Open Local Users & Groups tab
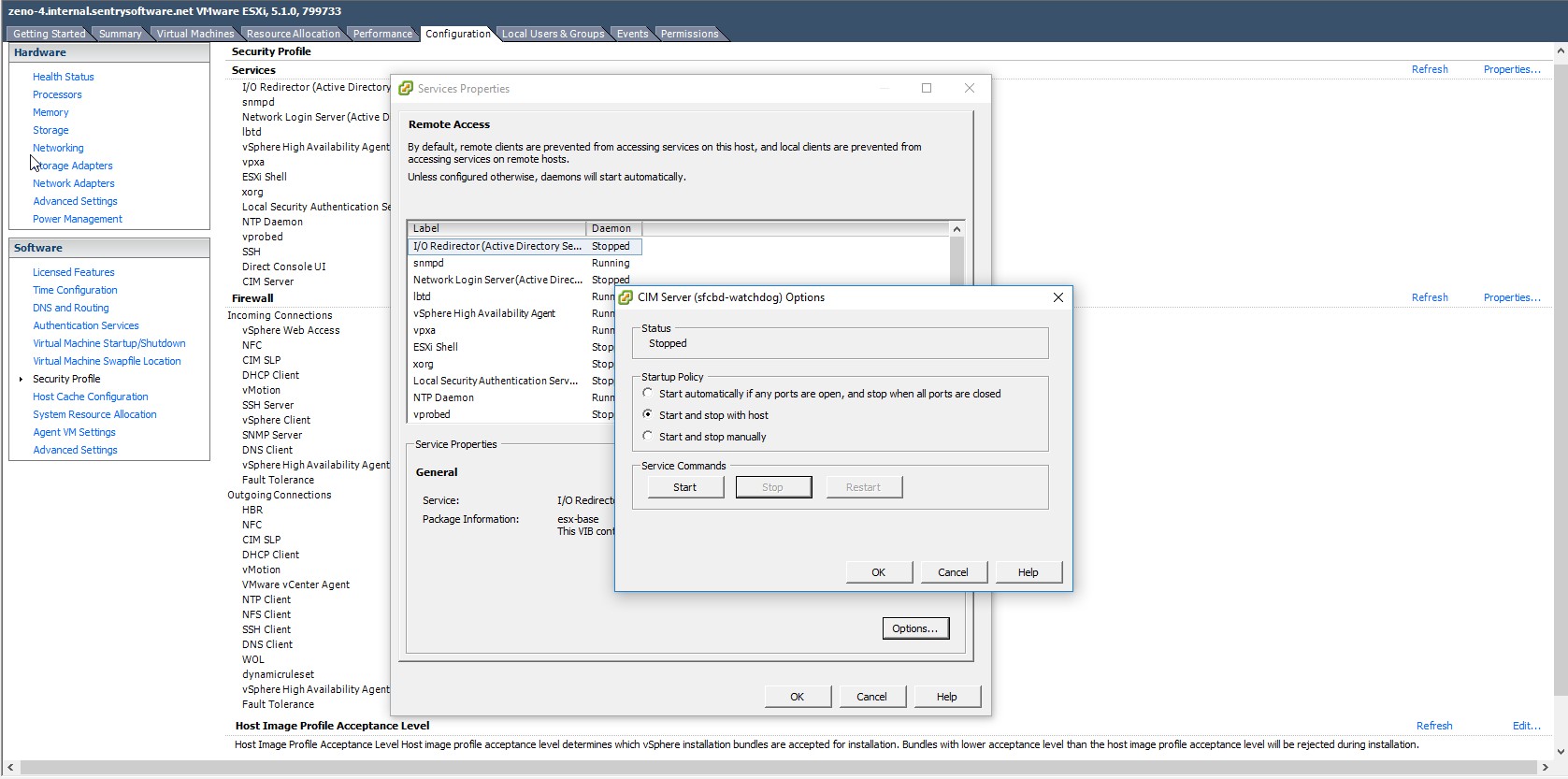Image resolution: width=1568 pixels, height=779 pixels. point(553,34)
